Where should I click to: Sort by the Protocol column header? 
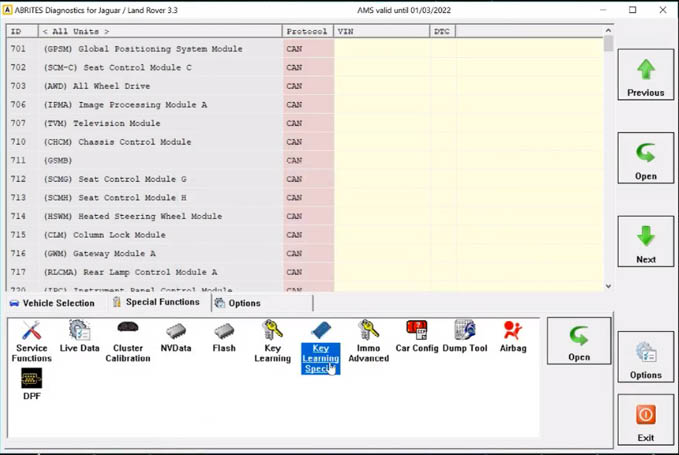305,32
